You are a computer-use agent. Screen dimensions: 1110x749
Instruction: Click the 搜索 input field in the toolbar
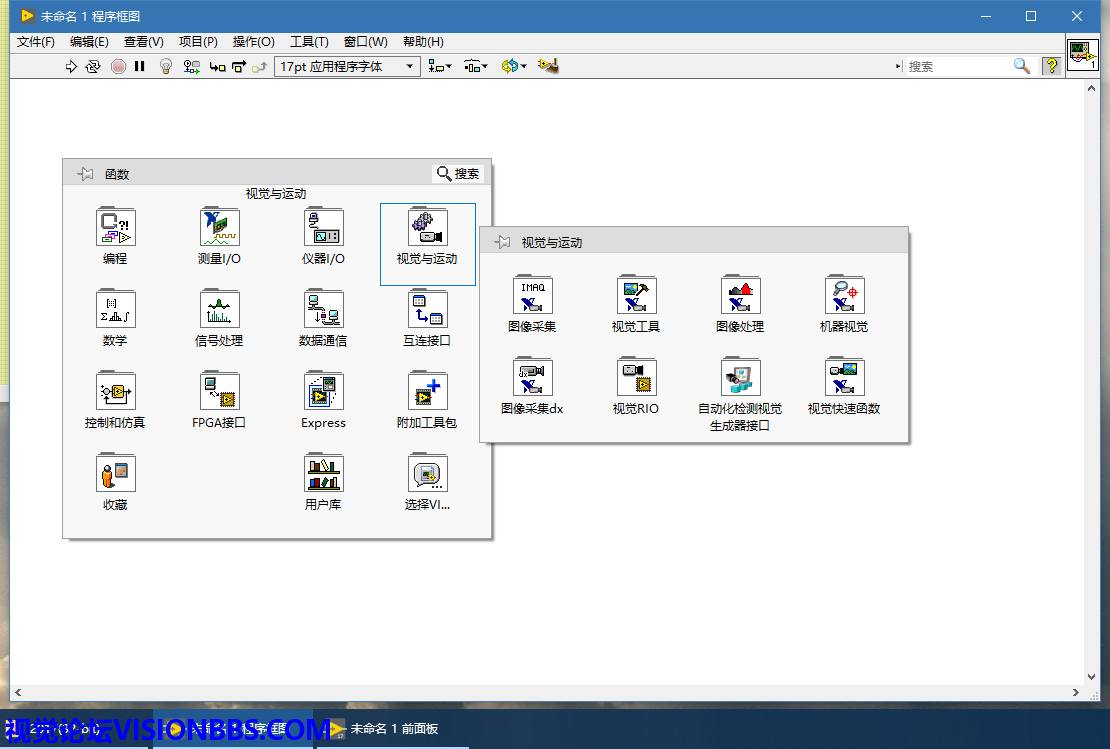point(958,66)
